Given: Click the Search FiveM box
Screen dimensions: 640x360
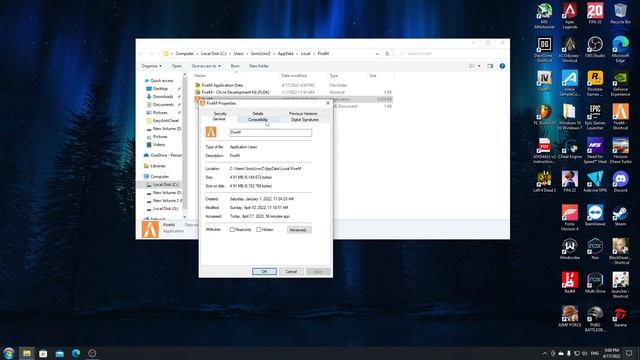Looking at the screenshot, I should (x=451, y=54).
